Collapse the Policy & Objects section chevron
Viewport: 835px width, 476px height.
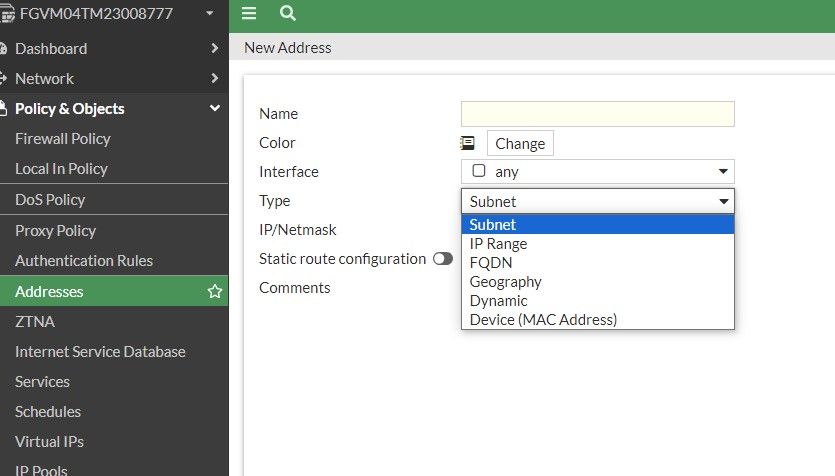click(214, 108)
